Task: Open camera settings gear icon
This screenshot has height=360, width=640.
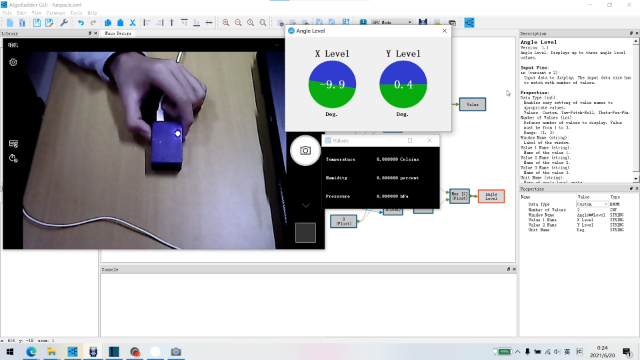Action: click(13, 62)
